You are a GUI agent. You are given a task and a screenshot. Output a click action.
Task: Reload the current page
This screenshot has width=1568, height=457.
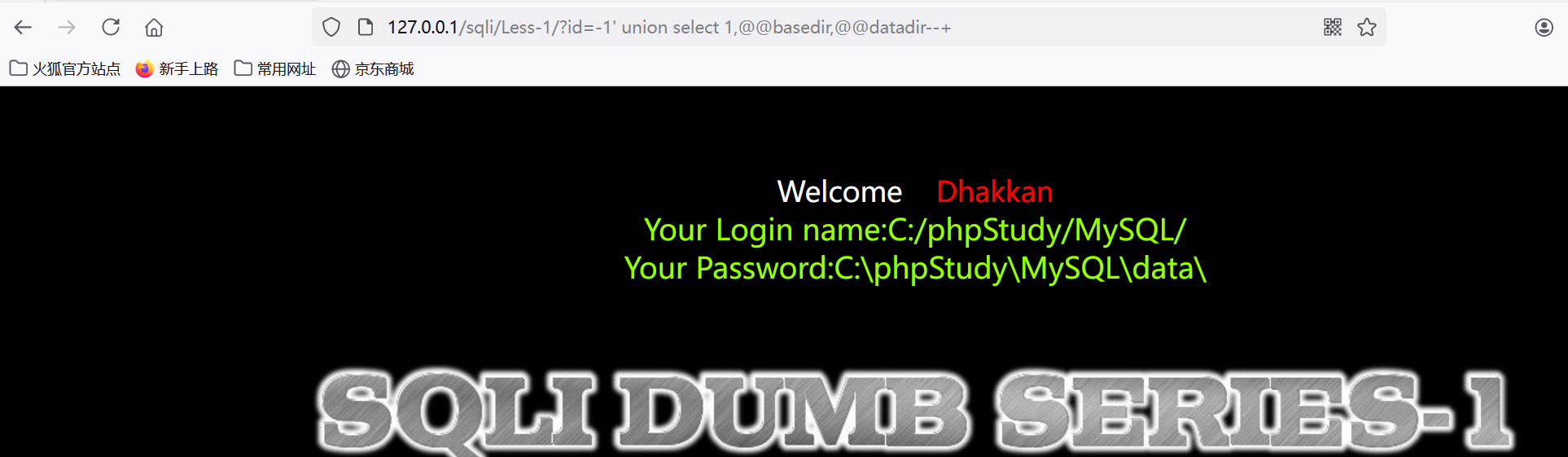pos(111,27)
